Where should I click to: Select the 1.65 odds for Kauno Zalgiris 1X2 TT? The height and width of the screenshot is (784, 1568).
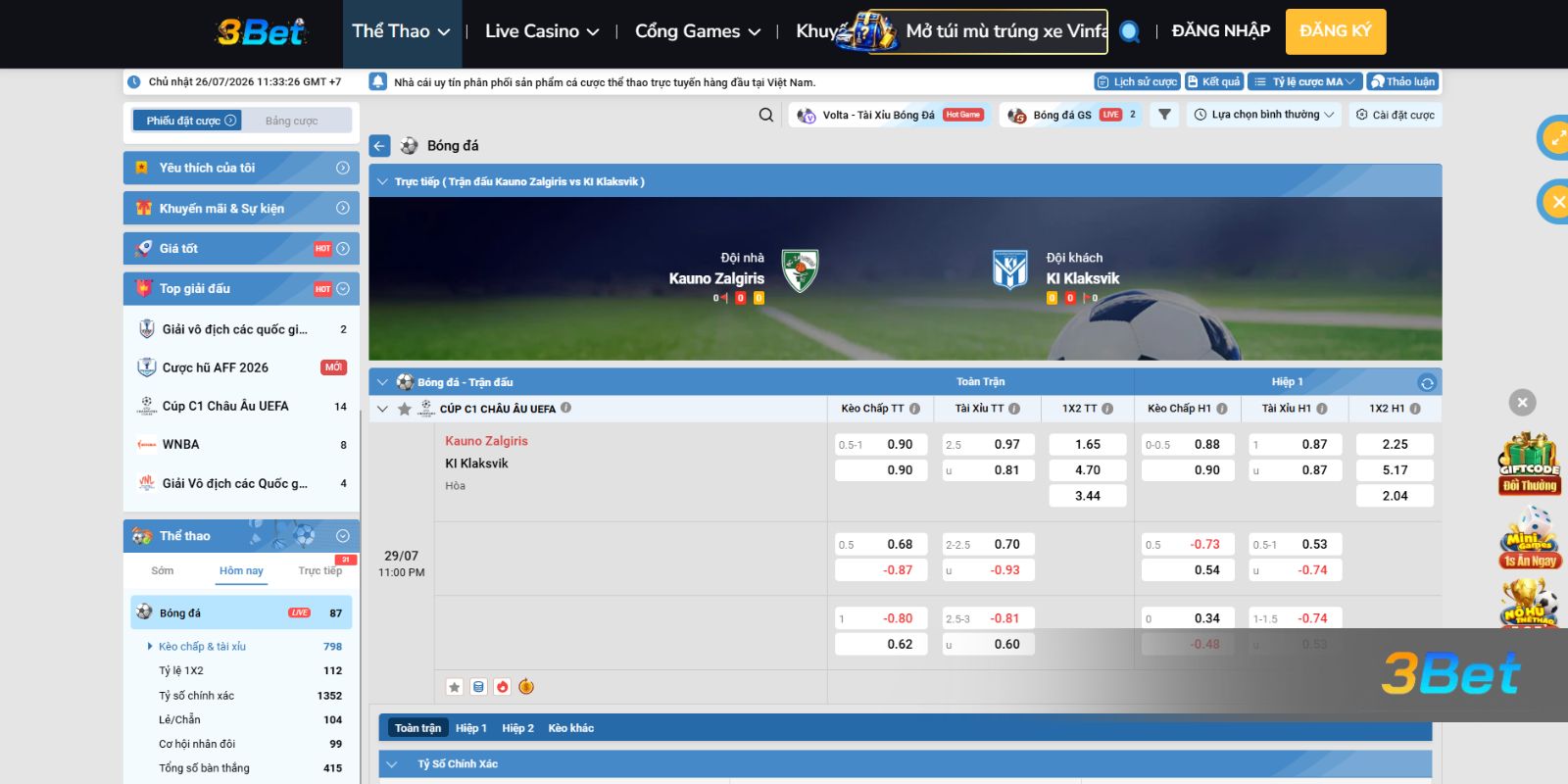[1088, 445]
